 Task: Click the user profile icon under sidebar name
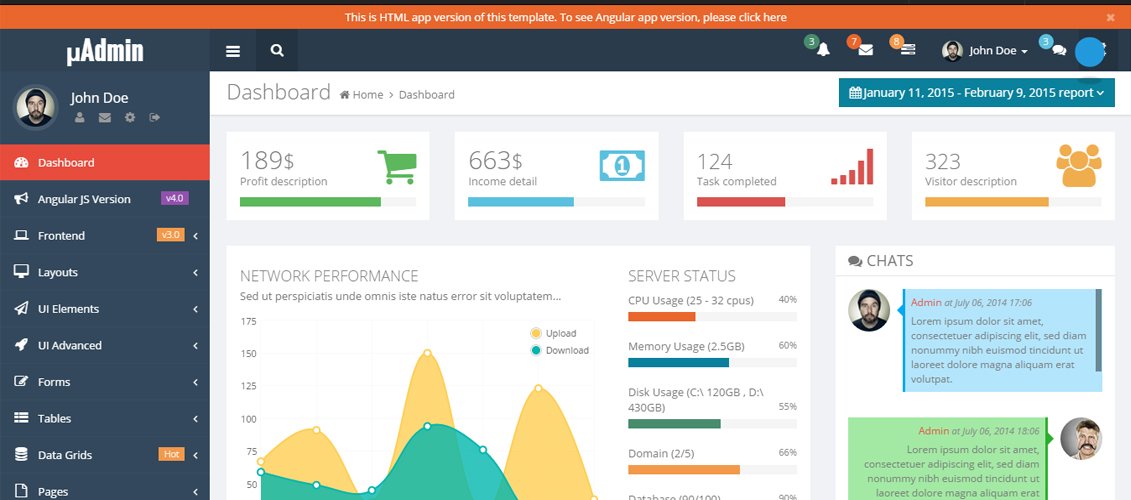80,118
